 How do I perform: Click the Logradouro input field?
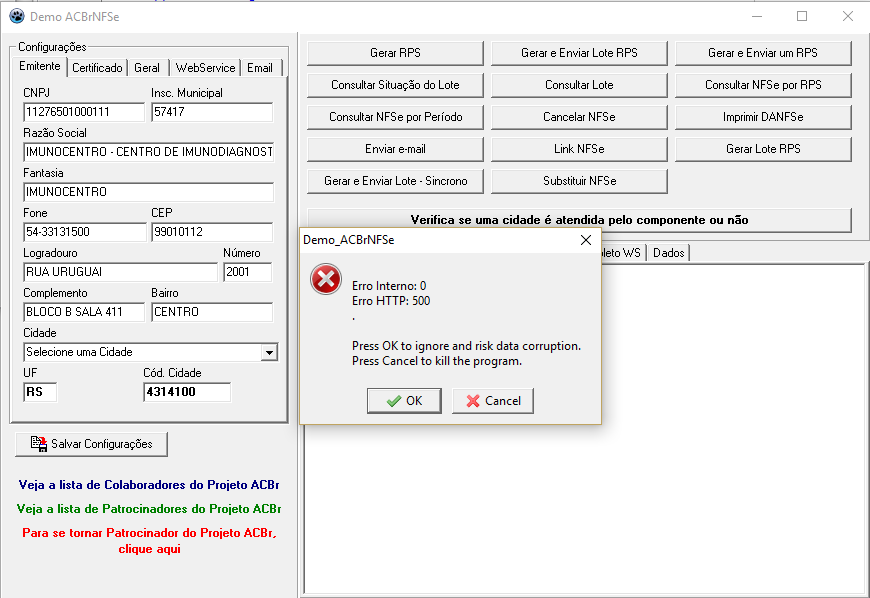120,272
